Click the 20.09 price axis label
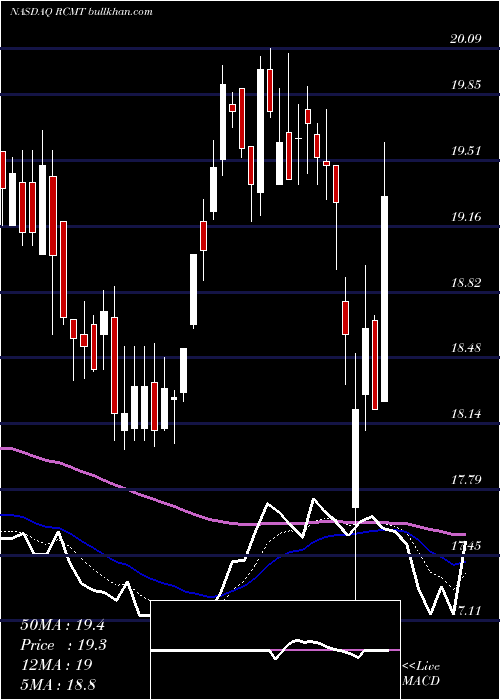 click(466, 39)
